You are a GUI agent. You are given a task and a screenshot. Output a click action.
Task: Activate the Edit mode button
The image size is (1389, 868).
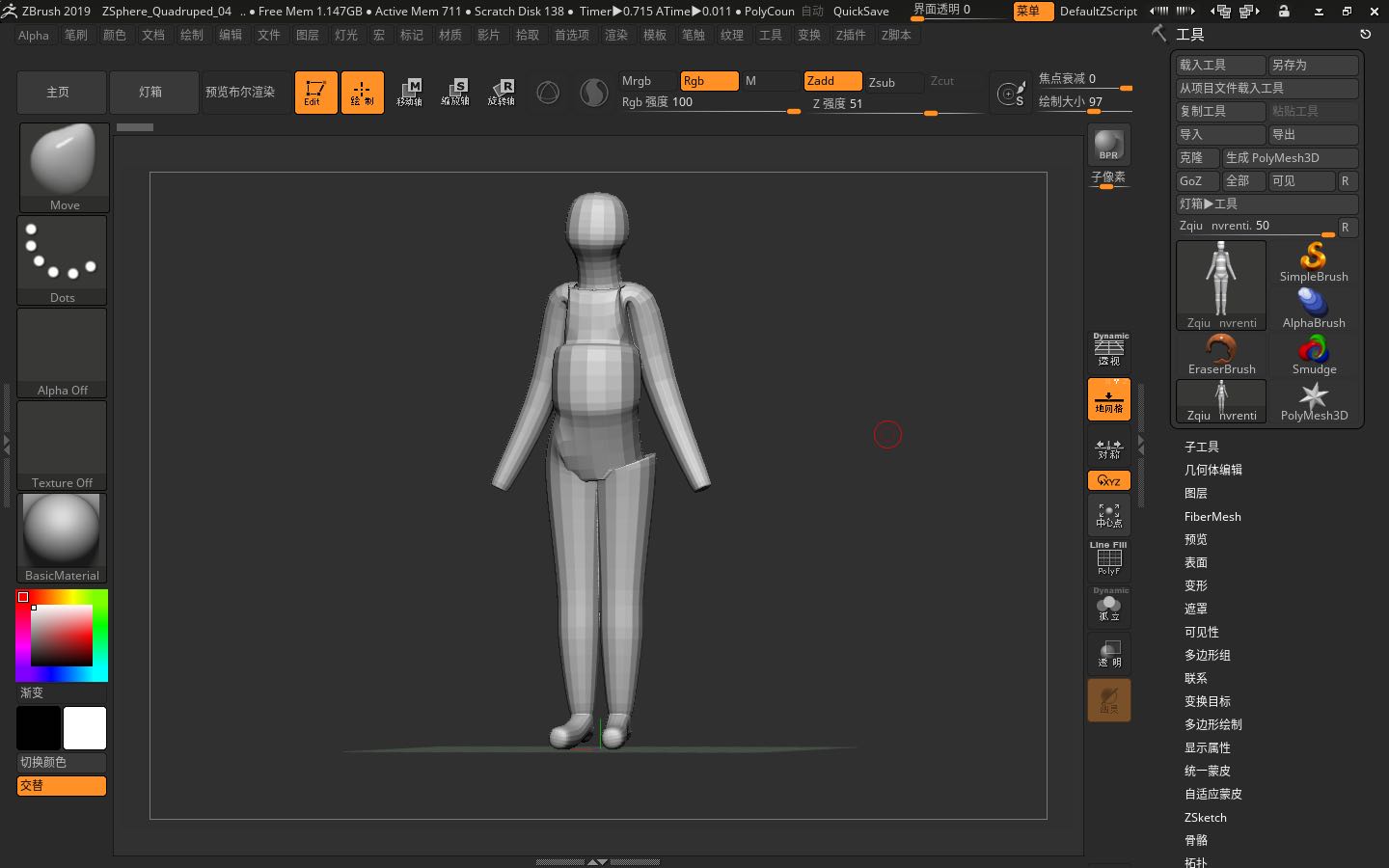pos(315,93)
